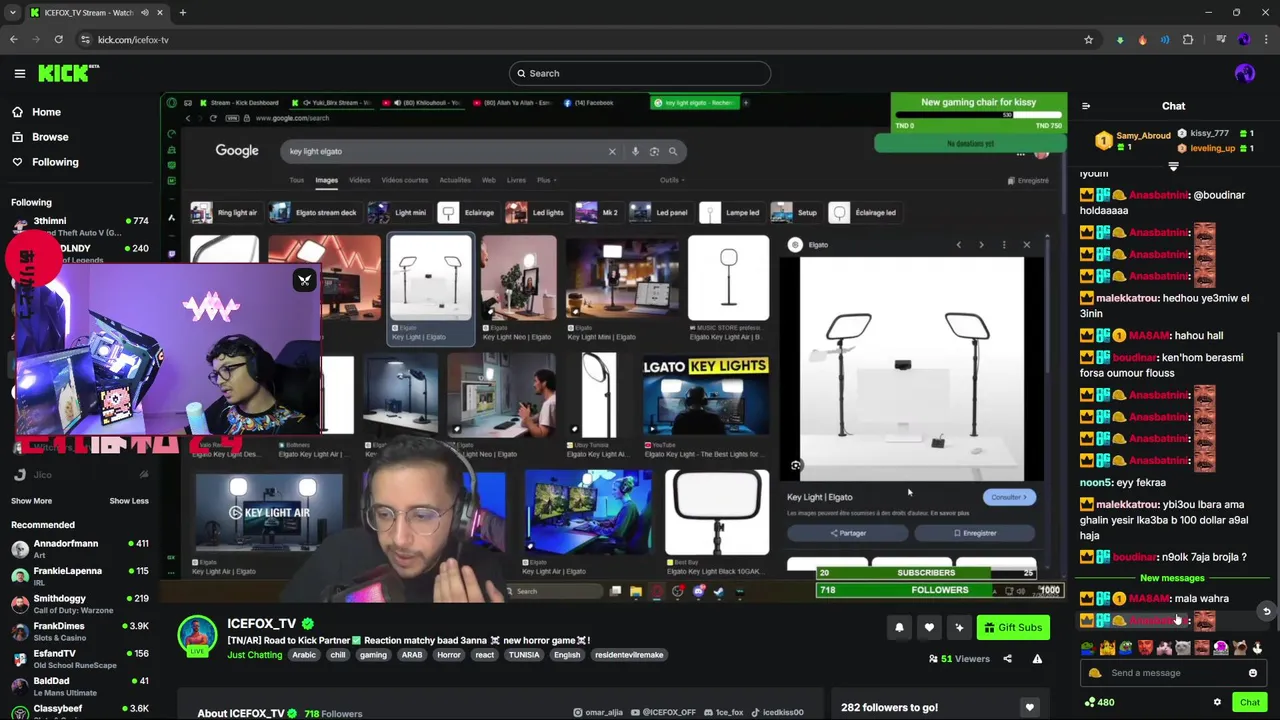The height and width of the screenshot is (720, 1280).
Task: Click the Kick search field
Action: point(640,73)
